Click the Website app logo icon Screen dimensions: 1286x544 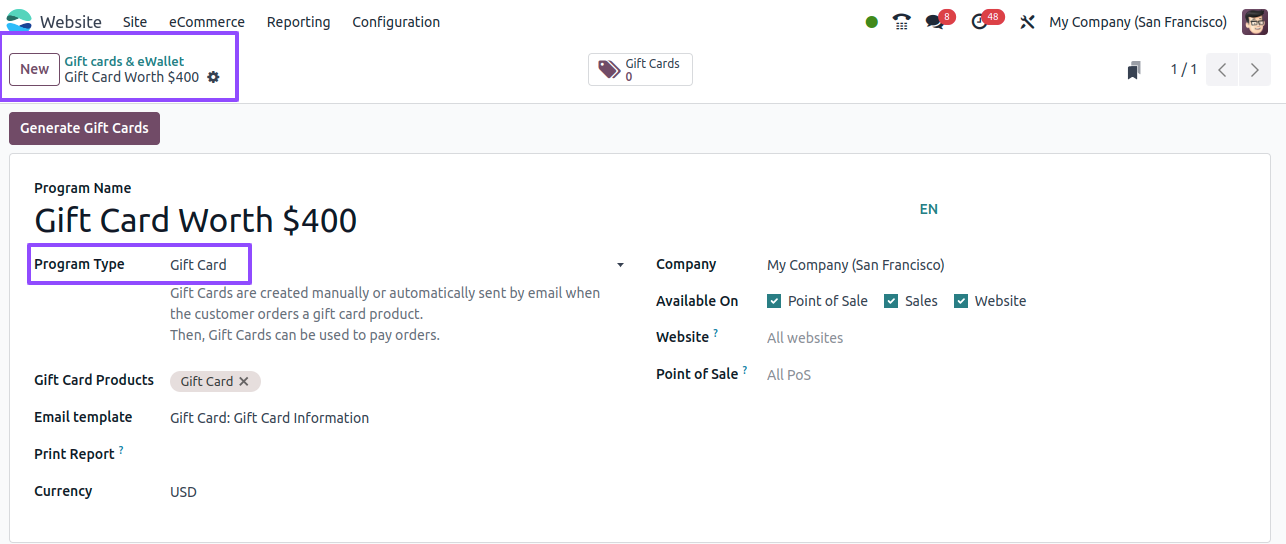(x=19, y=21)
